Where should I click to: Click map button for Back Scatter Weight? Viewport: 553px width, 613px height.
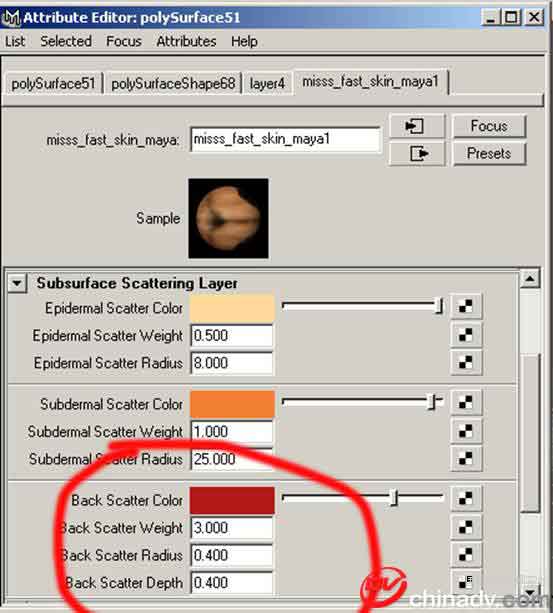click(x=466, y=527)
